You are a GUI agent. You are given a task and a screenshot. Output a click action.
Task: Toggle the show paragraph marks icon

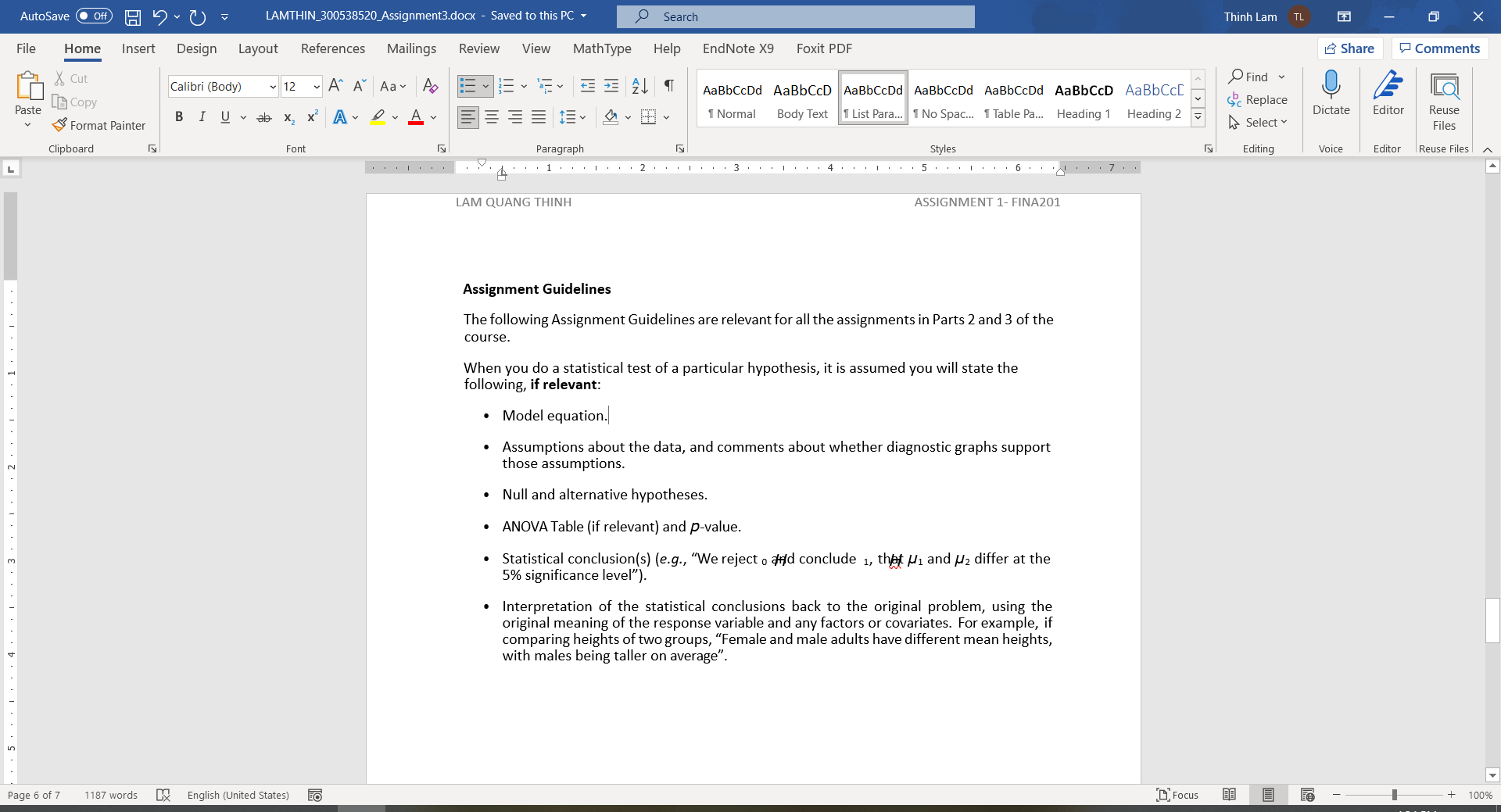(x=668, y=86)
